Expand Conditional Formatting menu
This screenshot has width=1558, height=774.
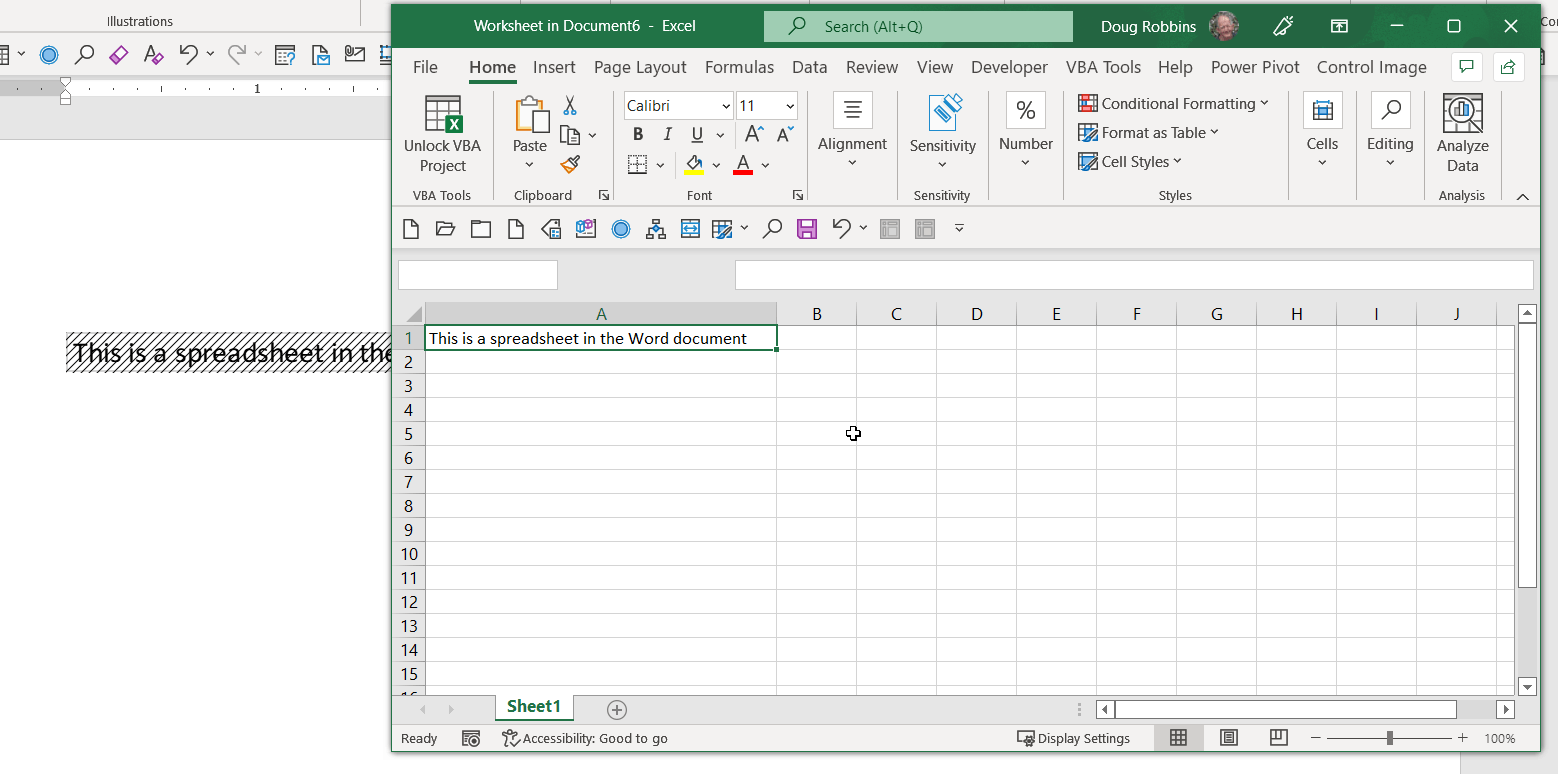(x=1173, y=103)
